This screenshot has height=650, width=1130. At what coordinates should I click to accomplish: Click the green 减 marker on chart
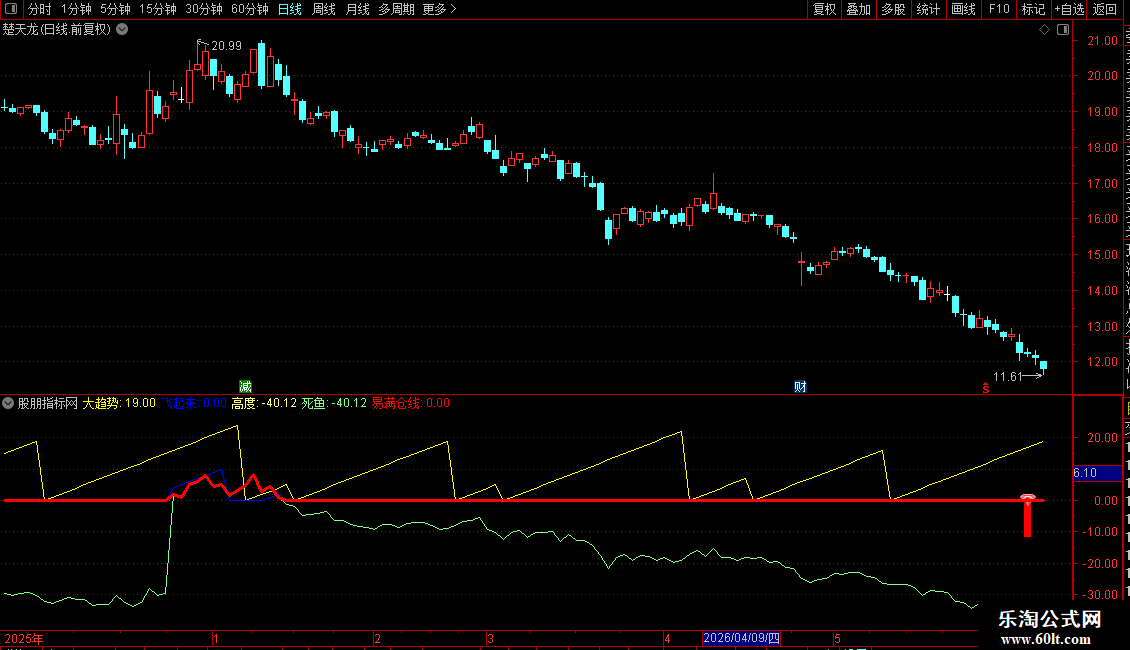pos(246,387)
